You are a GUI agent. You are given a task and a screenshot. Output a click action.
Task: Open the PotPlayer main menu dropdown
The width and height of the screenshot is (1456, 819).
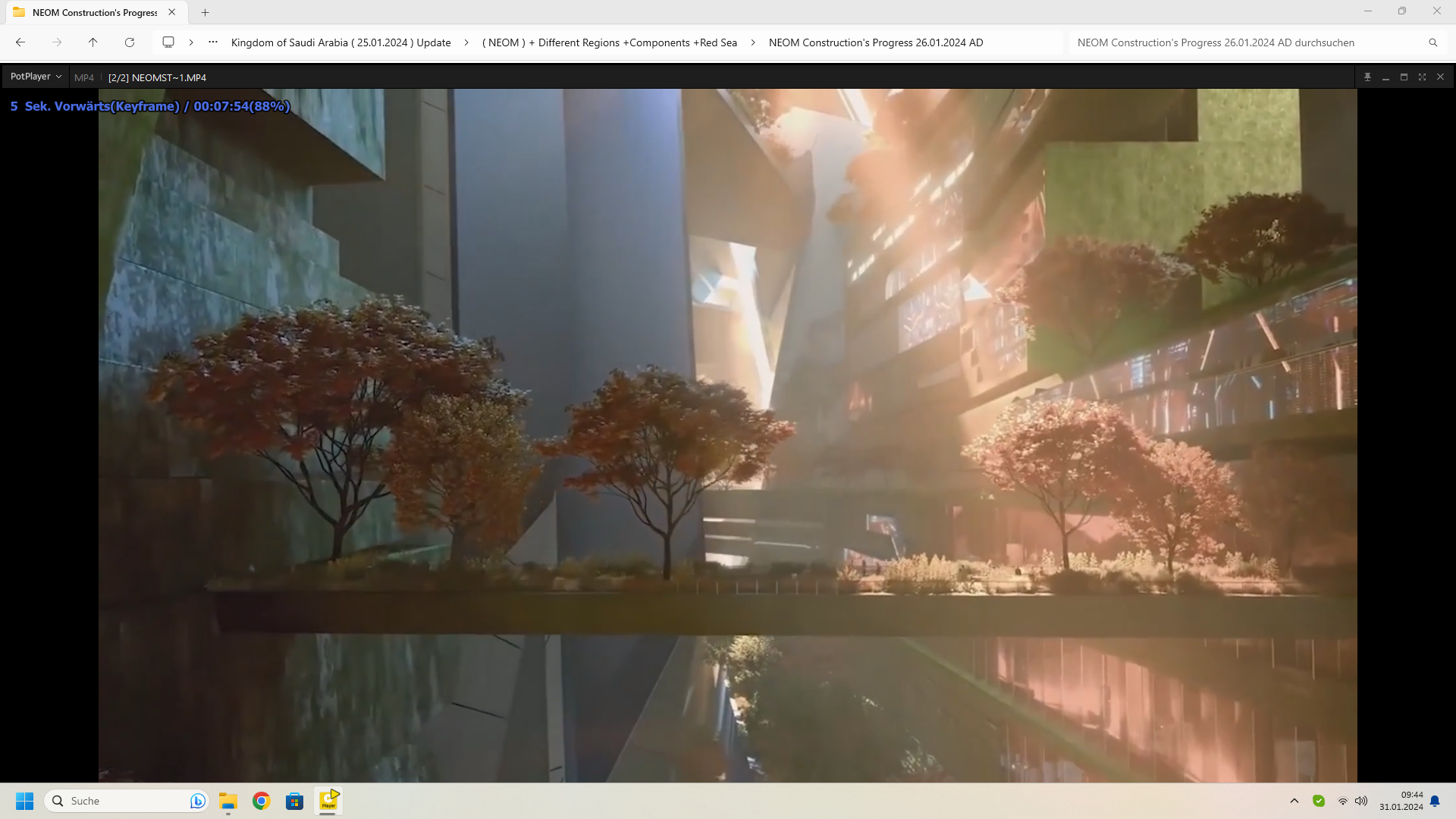(36, 77)
